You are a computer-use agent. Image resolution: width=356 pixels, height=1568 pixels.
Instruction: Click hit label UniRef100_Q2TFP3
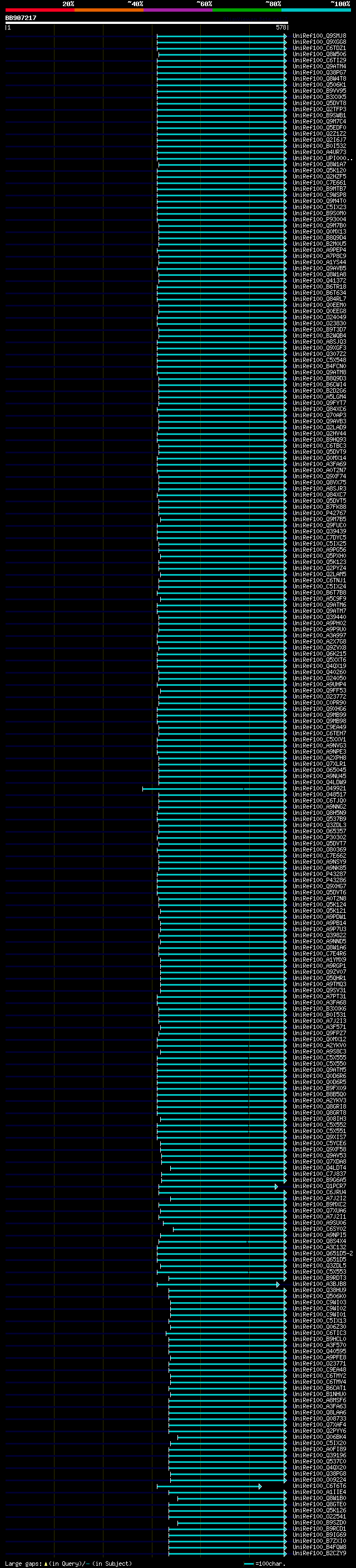tap(319, 110)
